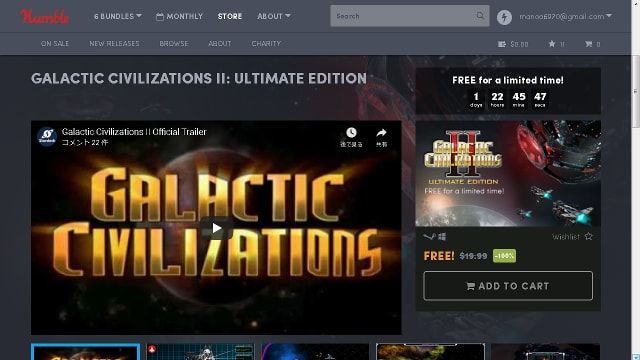
Task: Click the trailer's watch later clock icon
Action: click(x=351, y=133)
